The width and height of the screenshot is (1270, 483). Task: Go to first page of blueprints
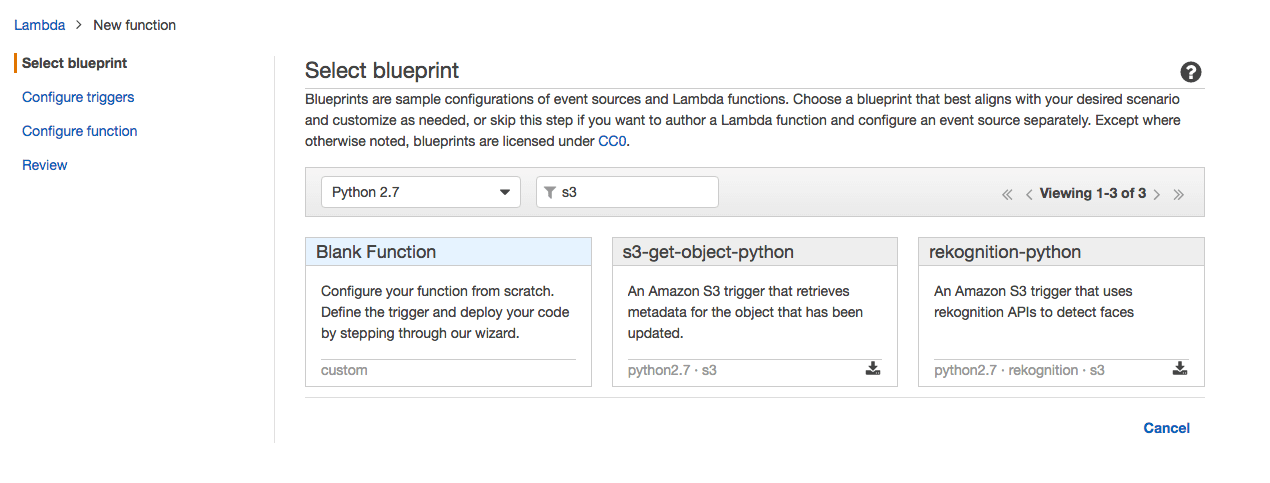click(x=1007, y=194)
